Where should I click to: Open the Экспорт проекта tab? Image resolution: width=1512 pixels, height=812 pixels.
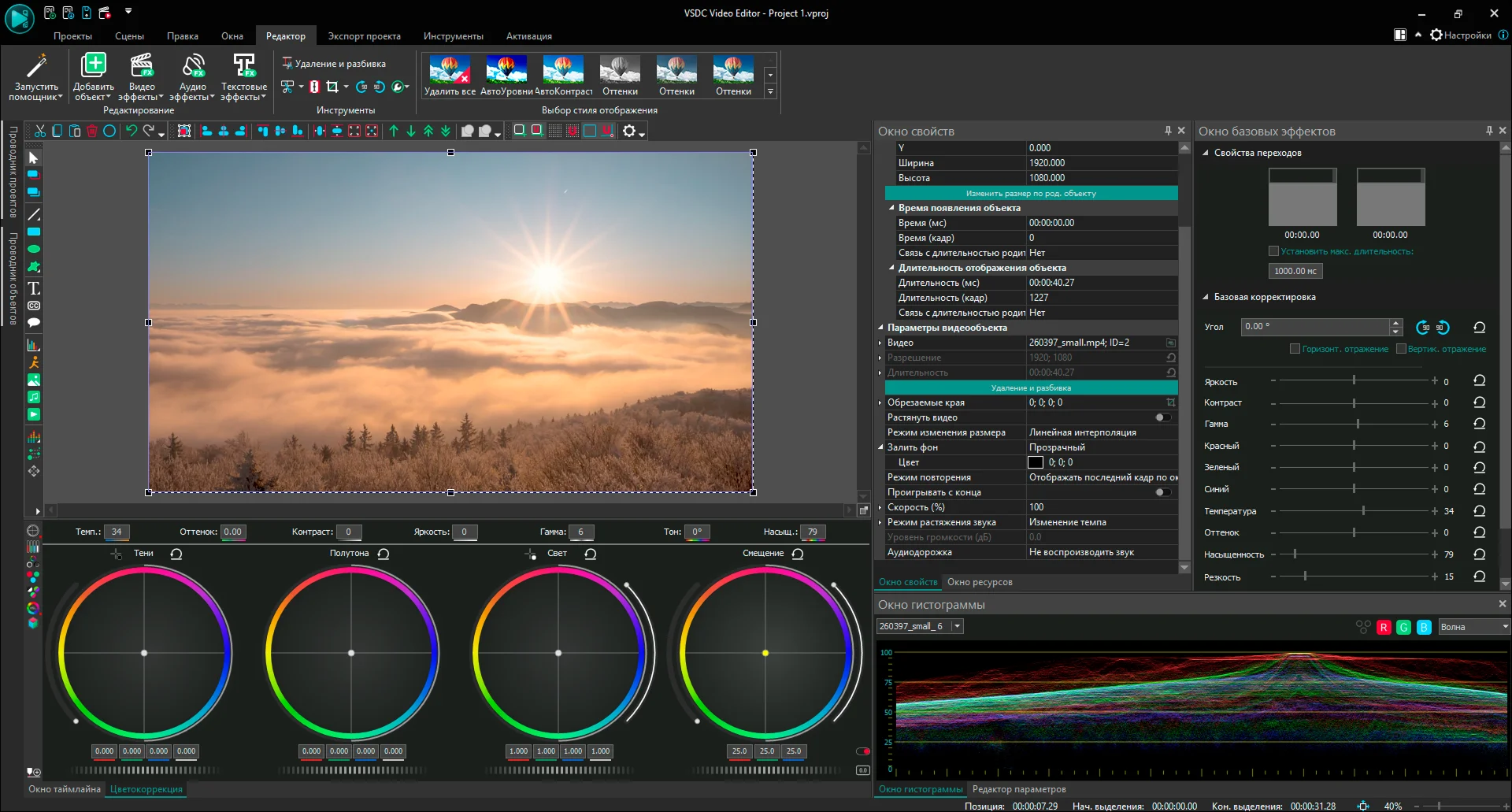[x=364, y=36]
